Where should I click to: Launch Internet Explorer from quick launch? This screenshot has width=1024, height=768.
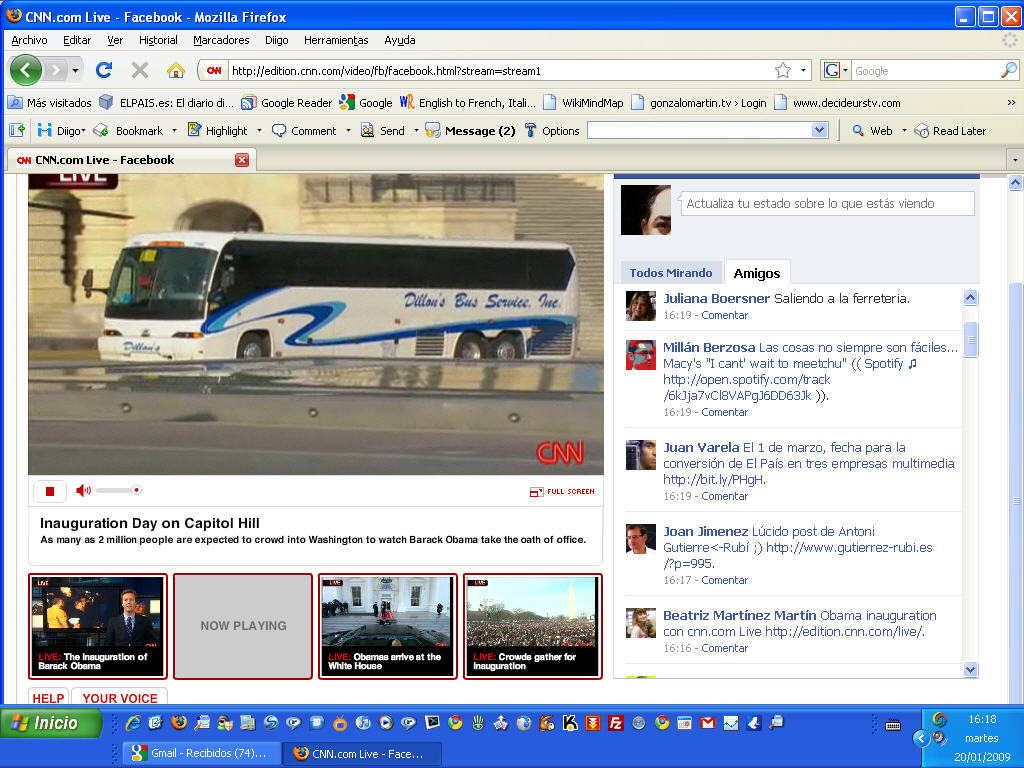click(133, 723)
